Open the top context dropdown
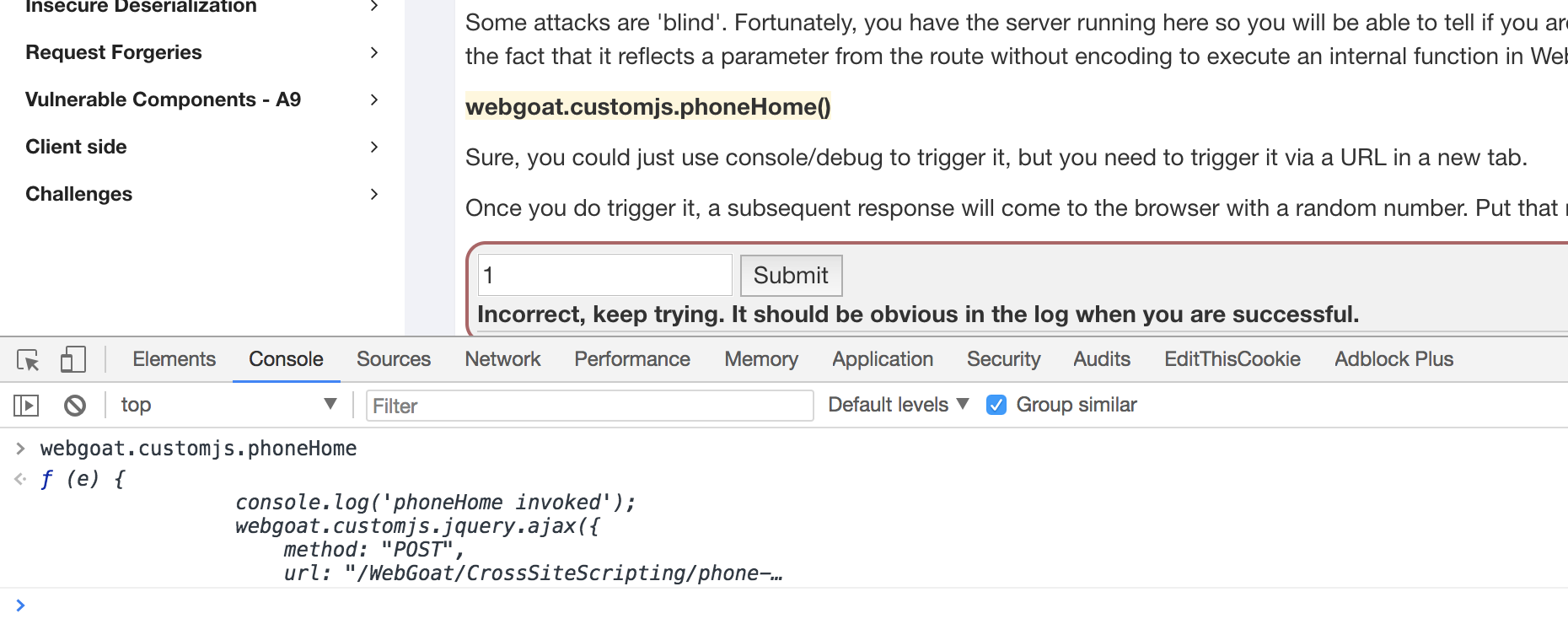 pos(228,405)
